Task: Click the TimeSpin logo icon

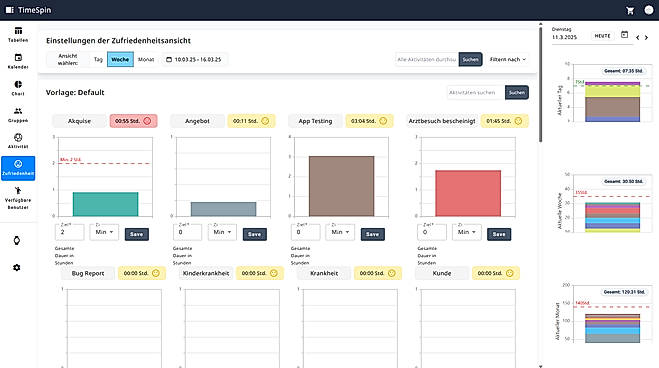Action: (10, 10)
